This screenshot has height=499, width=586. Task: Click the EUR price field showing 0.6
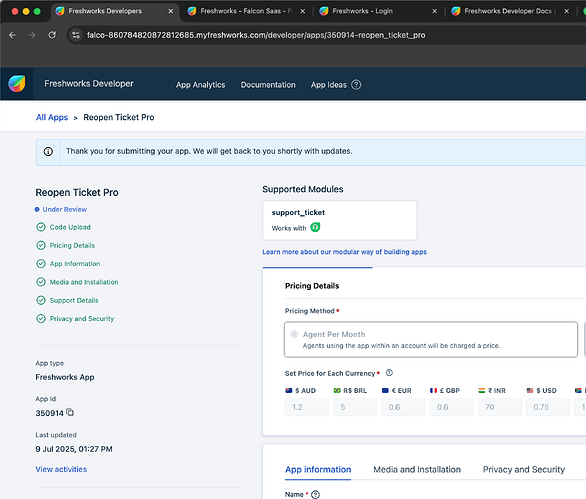[403, 407]
